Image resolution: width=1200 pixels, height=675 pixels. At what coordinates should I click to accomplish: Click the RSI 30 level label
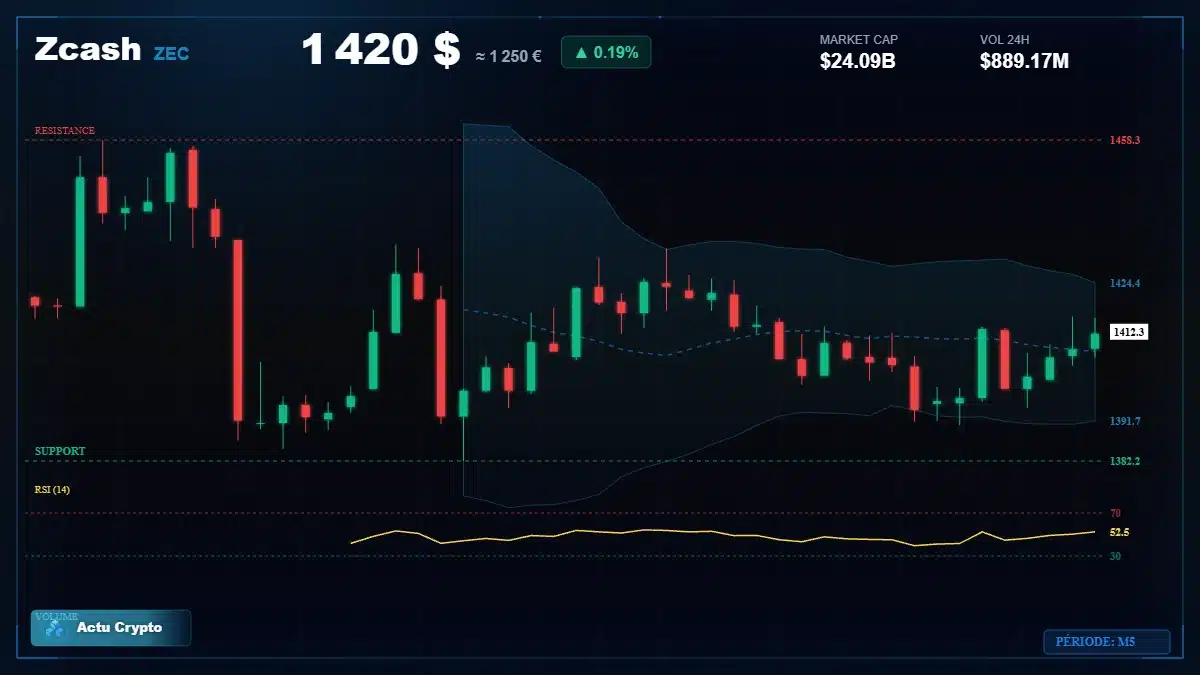click(1115, 556)
